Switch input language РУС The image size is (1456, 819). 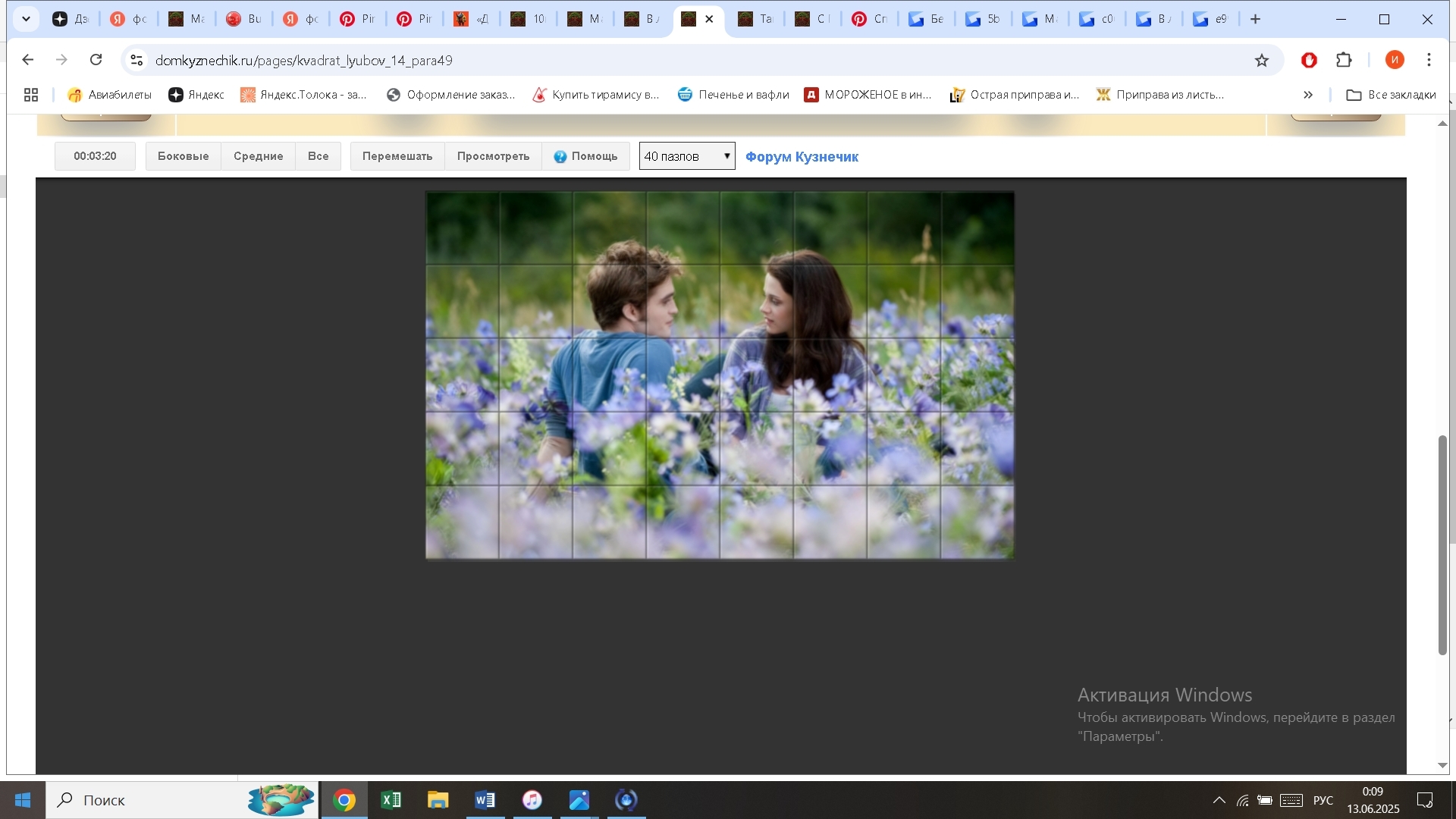pyautogui.click(x=1323, y=800)
